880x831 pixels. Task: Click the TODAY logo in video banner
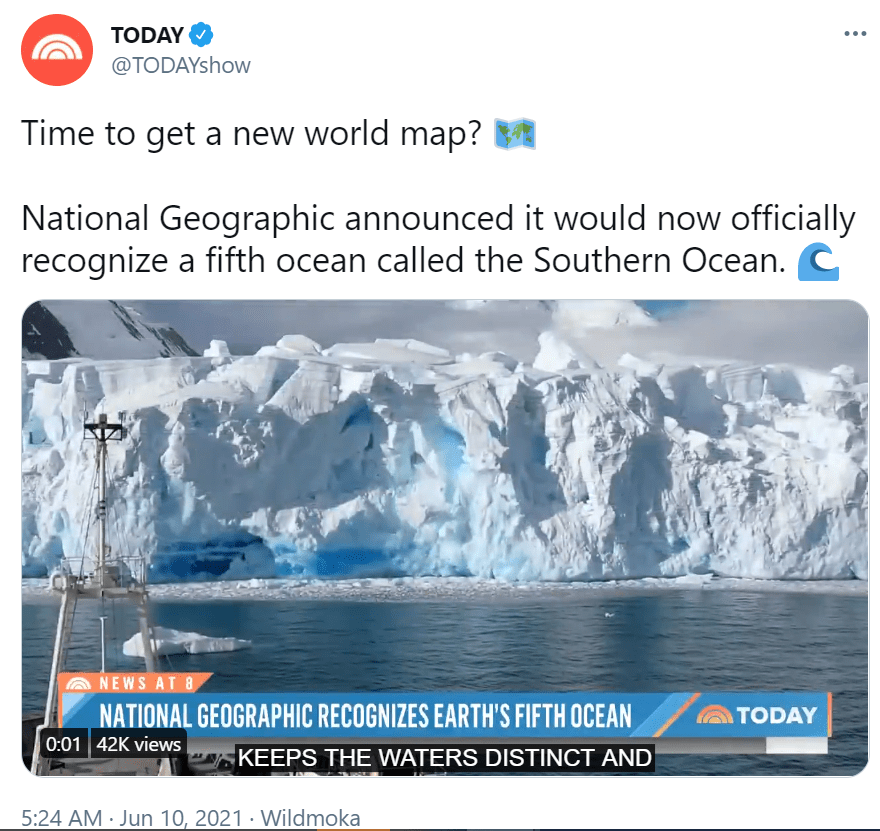coord(757,715)
